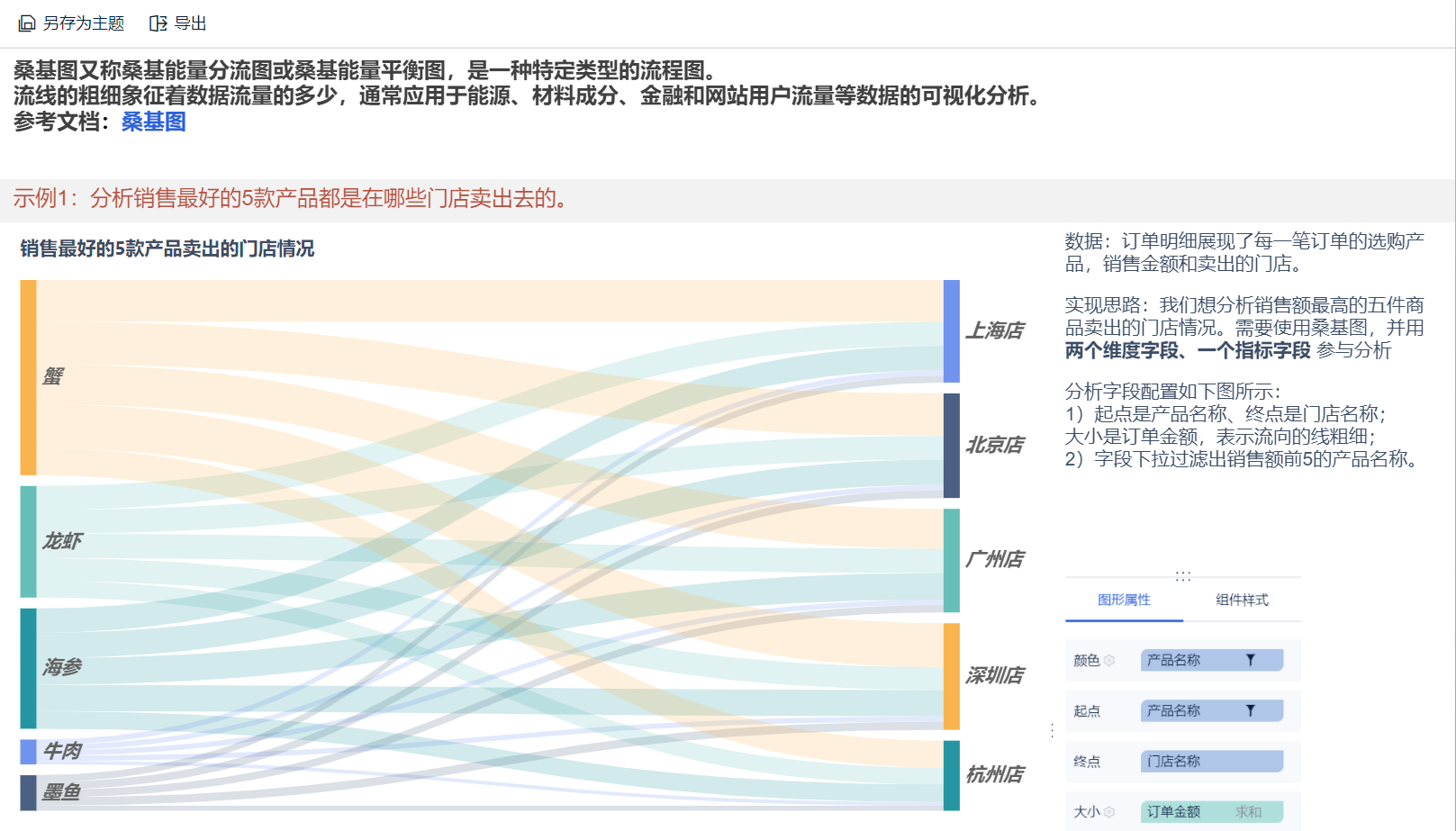Click the teal 龙虾 source node bar

point(29,541)
